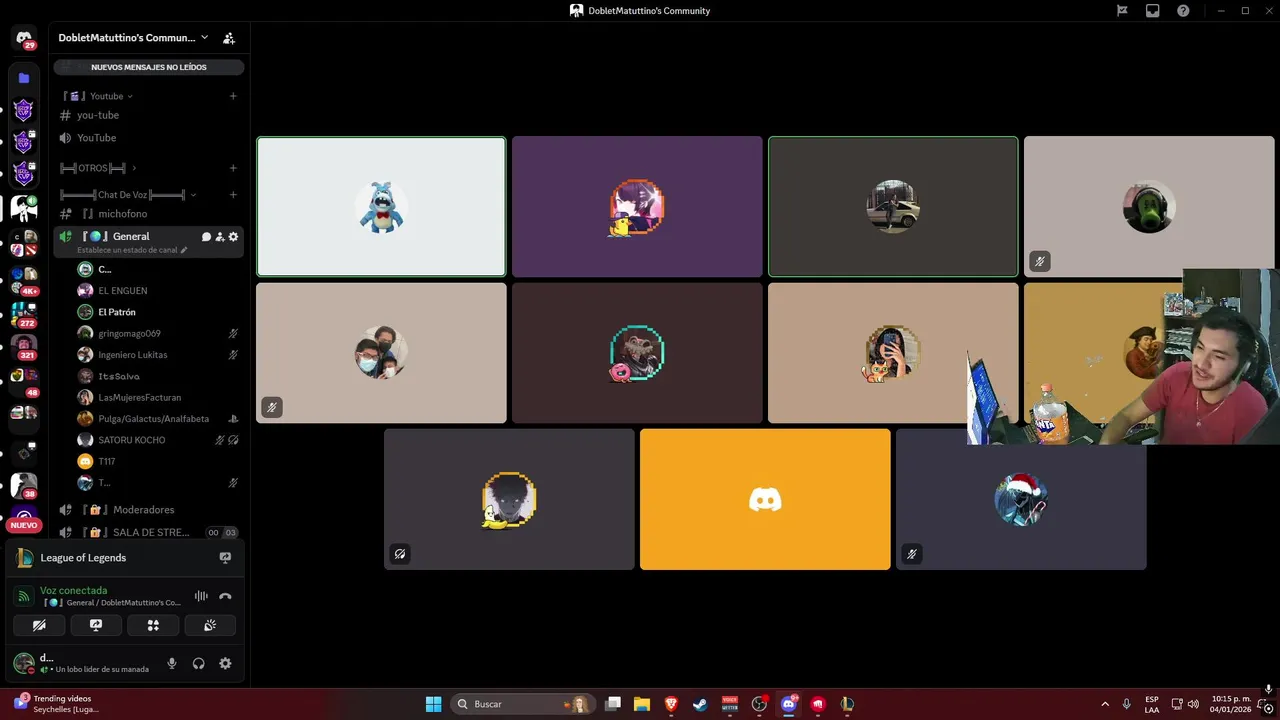Viewport: 1280px width, 720px height.
Task: Jump to NUEVOS MENSAJES NO LEÍDOS
Action: pyautogui.click(x=149, y=67)
